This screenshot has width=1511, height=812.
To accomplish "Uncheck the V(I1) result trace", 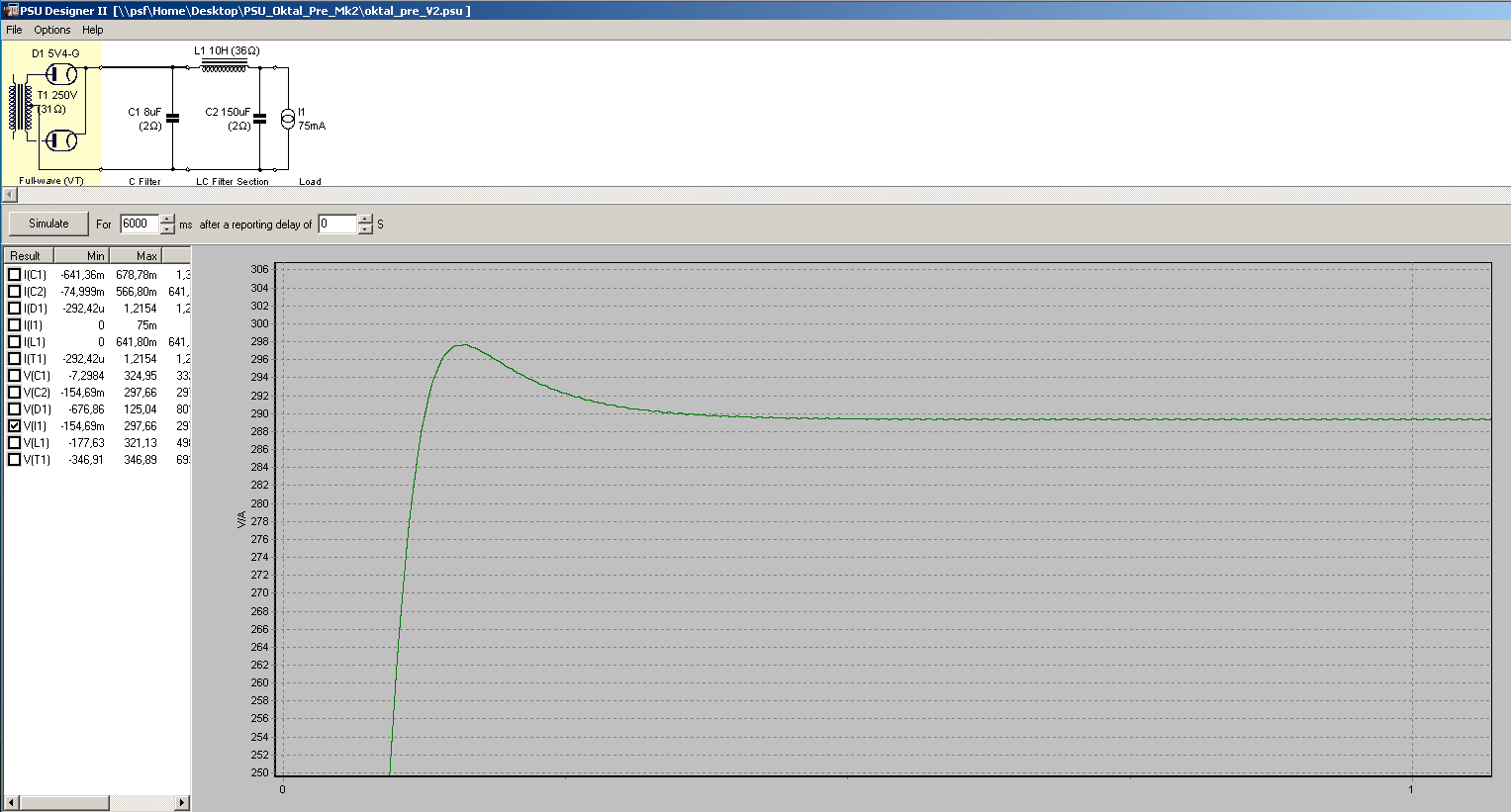I will [x=14, y=426].
